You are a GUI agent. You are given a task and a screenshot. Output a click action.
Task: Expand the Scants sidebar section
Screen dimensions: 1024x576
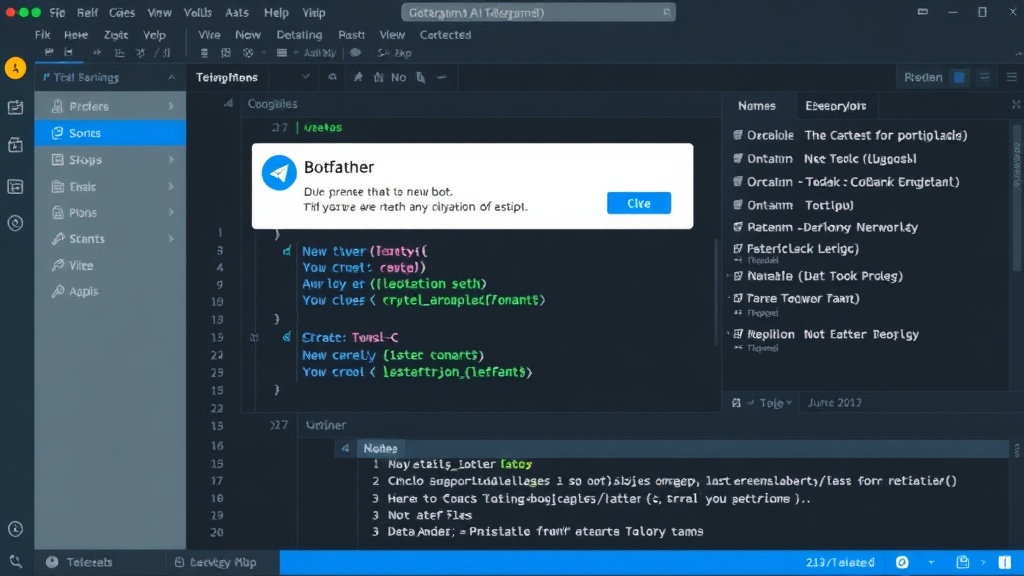(x=171, y=238)
